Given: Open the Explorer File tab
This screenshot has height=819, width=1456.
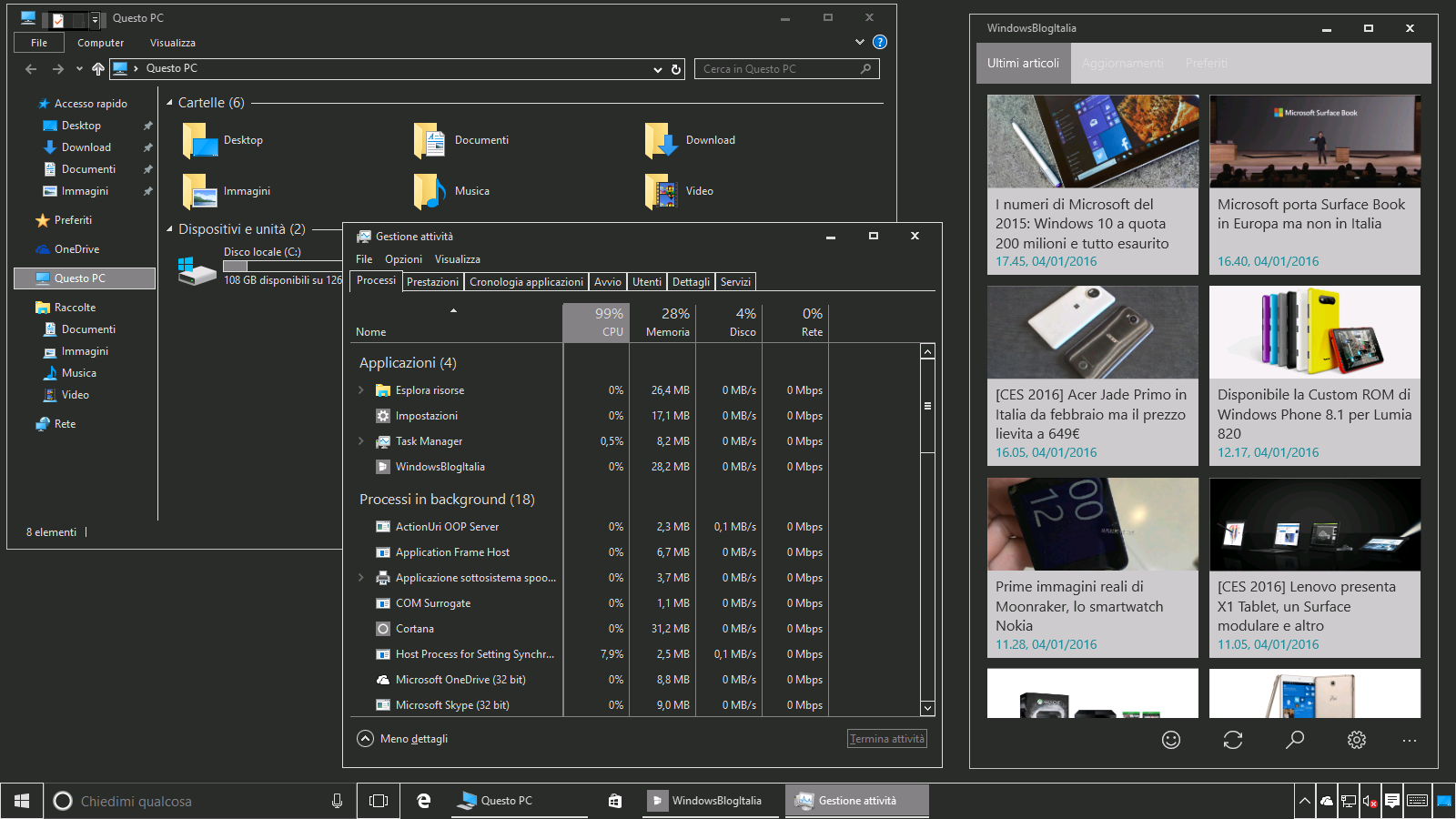Looking at the screenshot, I should point(39,43).
